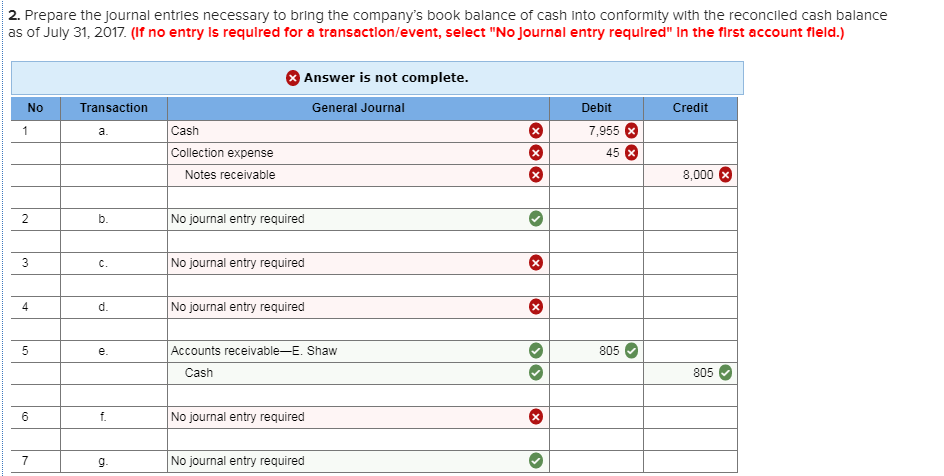
Task: Click the red X next to credit 8,000
Action: [725, 175]
